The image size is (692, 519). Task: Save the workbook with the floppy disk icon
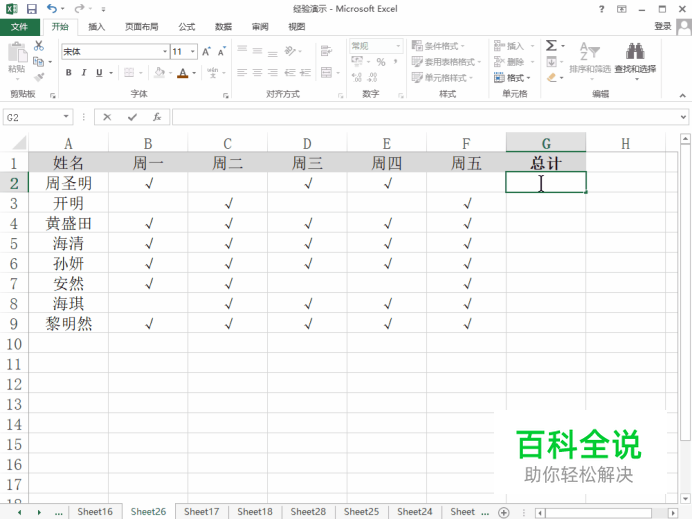point(32,9)
